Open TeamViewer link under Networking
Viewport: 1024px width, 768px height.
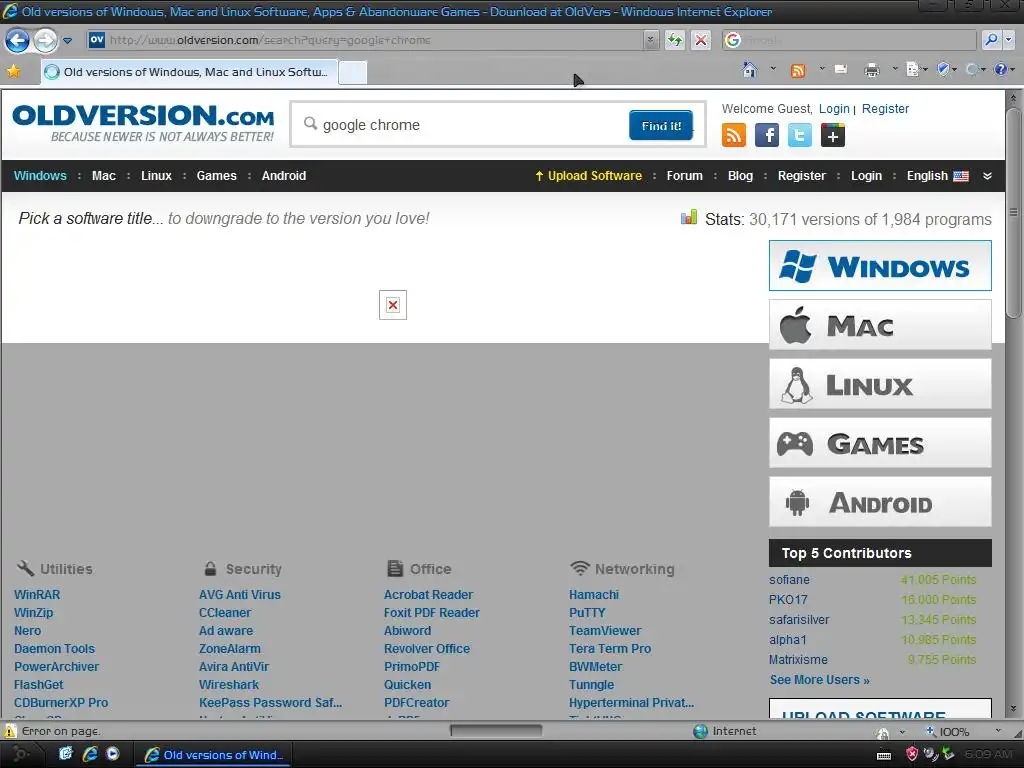605,631
